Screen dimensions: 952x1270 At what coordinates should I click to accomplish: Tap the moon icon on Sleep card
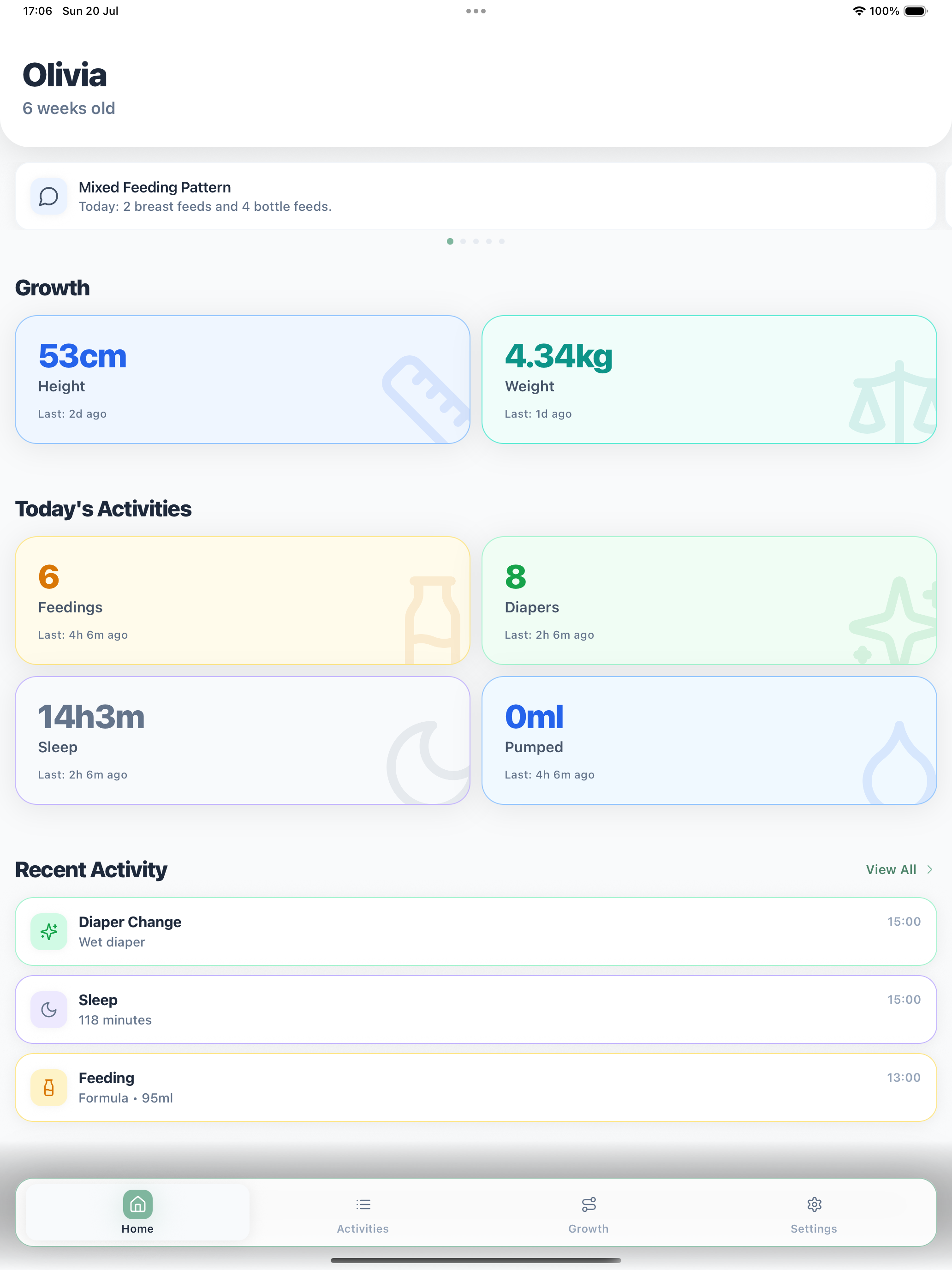tap(428, 762)
